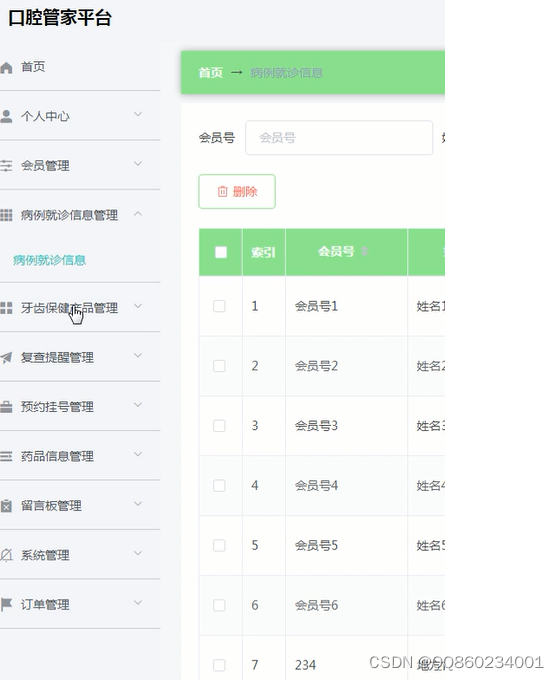Open the 留言板管理 menu label
The image size is (559, 680).
[51, 506]
